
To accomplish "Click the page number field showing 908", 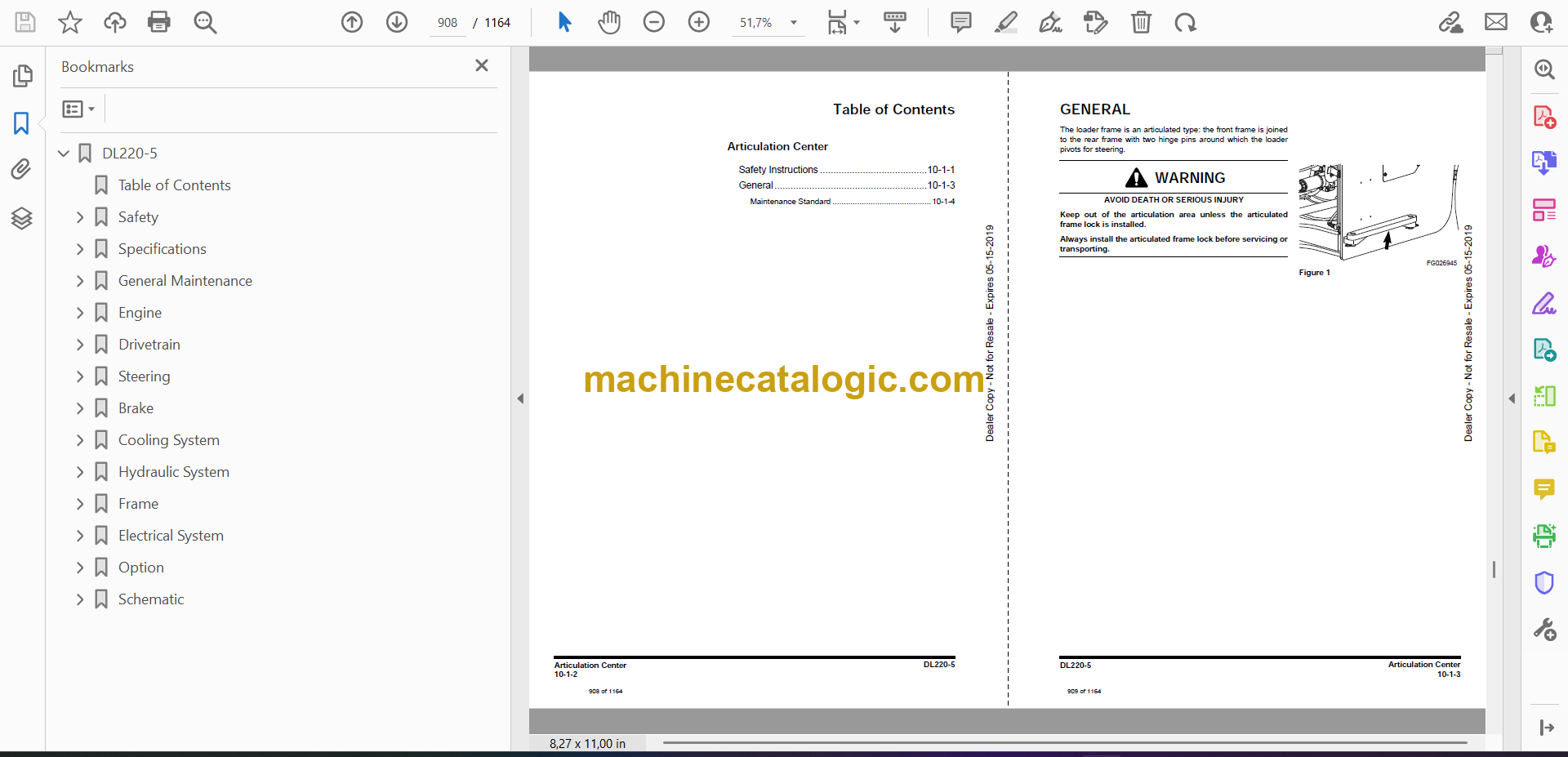I will point(448,23).
